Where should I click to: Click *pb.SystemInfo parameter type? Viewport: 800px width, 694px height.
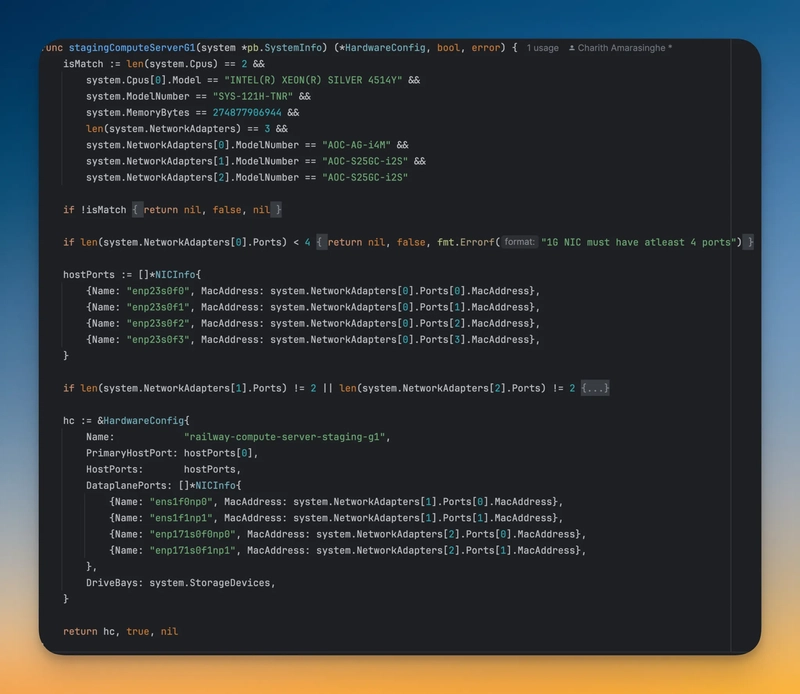(x=282, y=47)
